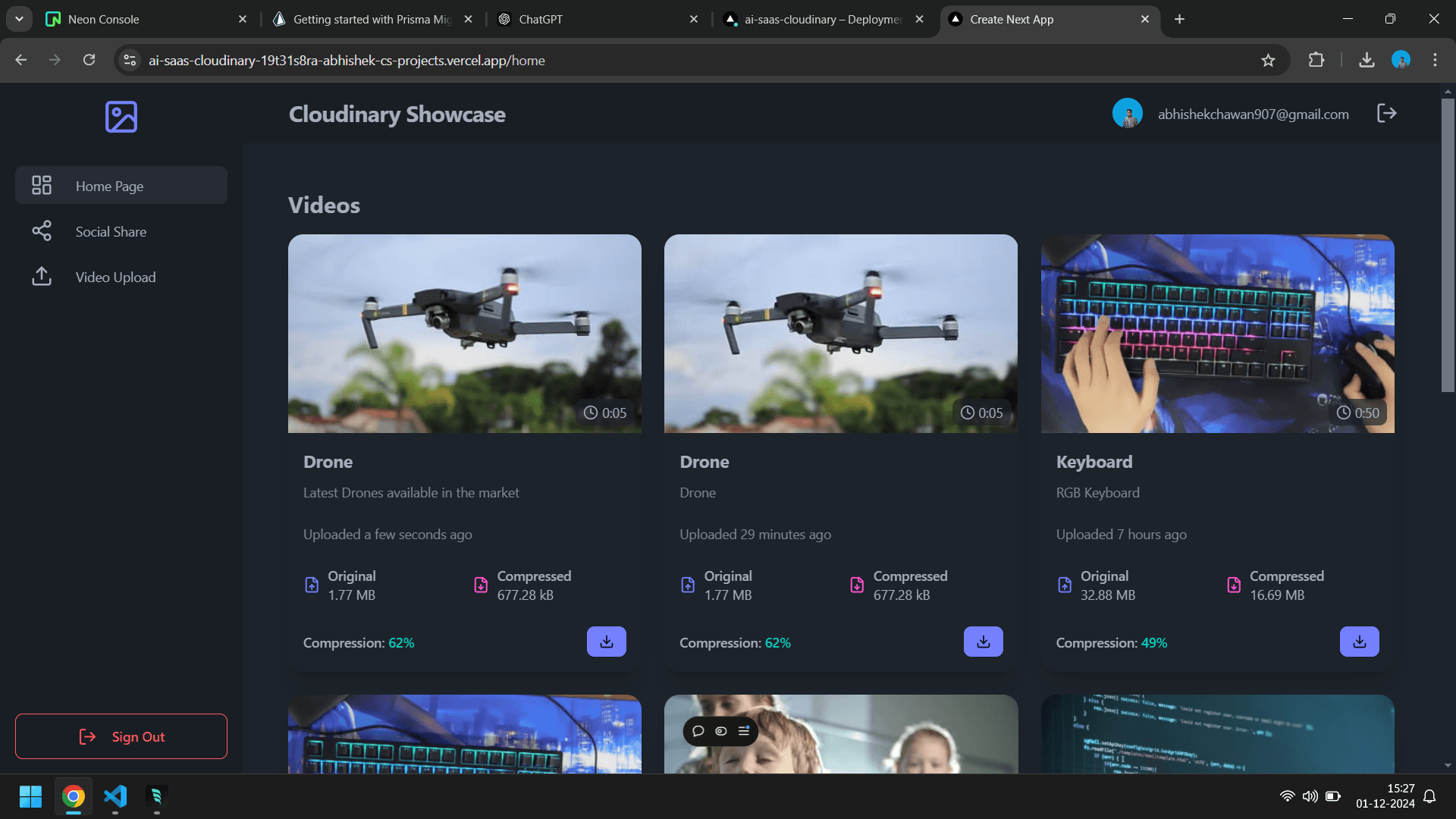Reload the current page

pyautogui.click(x=89, y=60)
